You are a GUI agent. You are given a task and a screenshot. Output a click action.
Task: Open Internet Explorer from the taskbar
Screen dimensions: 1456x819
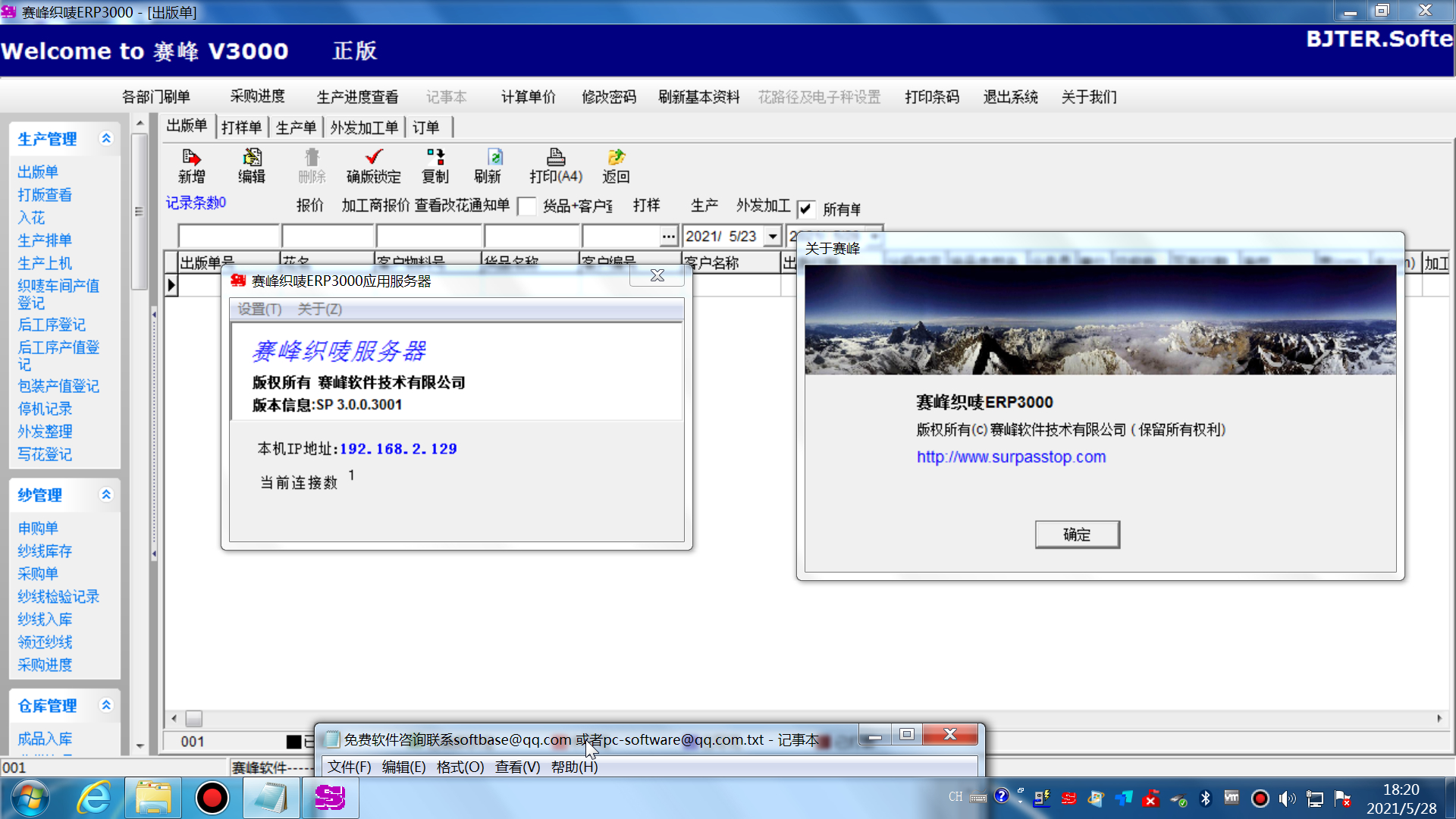tap(94, 798)
